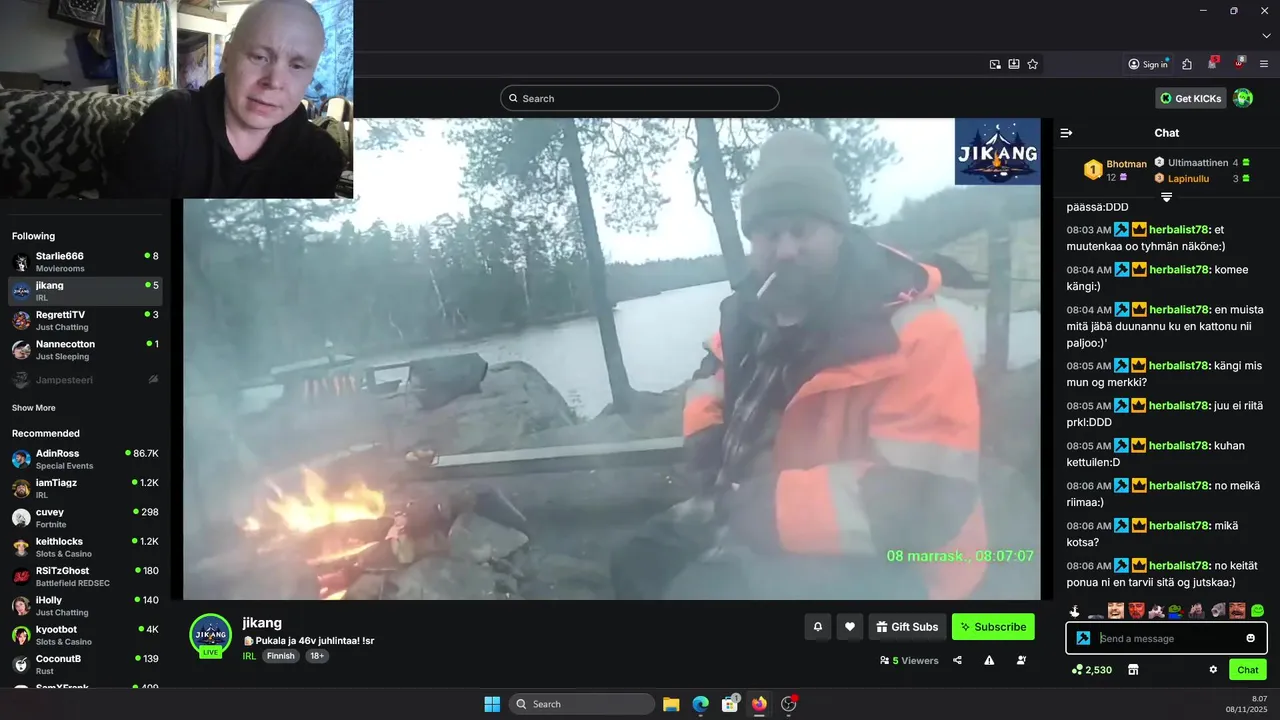
Task: Open the channel points 2,530 balance
Action: click(1091, 670)
